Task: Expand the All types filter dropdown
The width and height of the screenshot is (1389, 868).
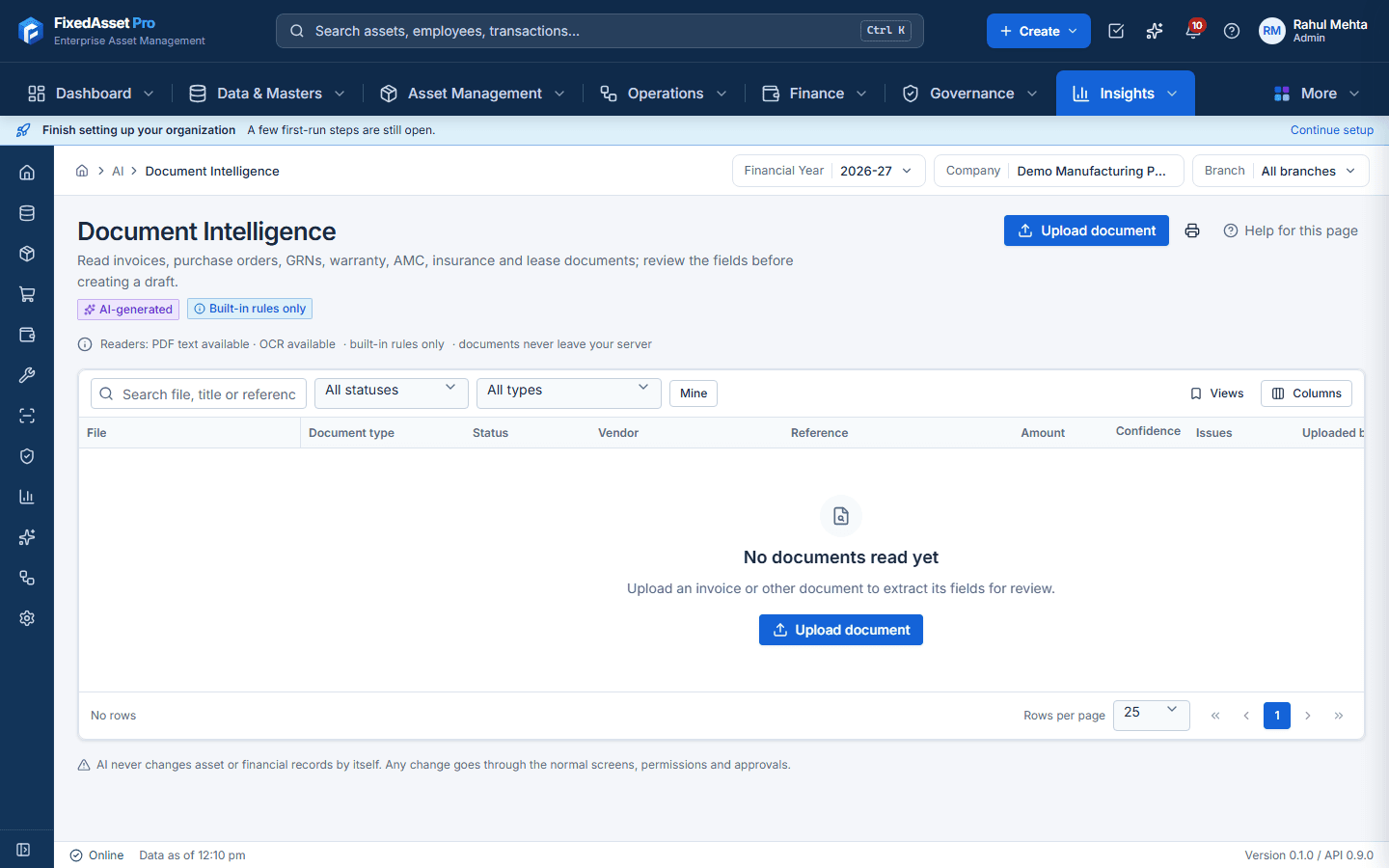Action: click(569, 393)
